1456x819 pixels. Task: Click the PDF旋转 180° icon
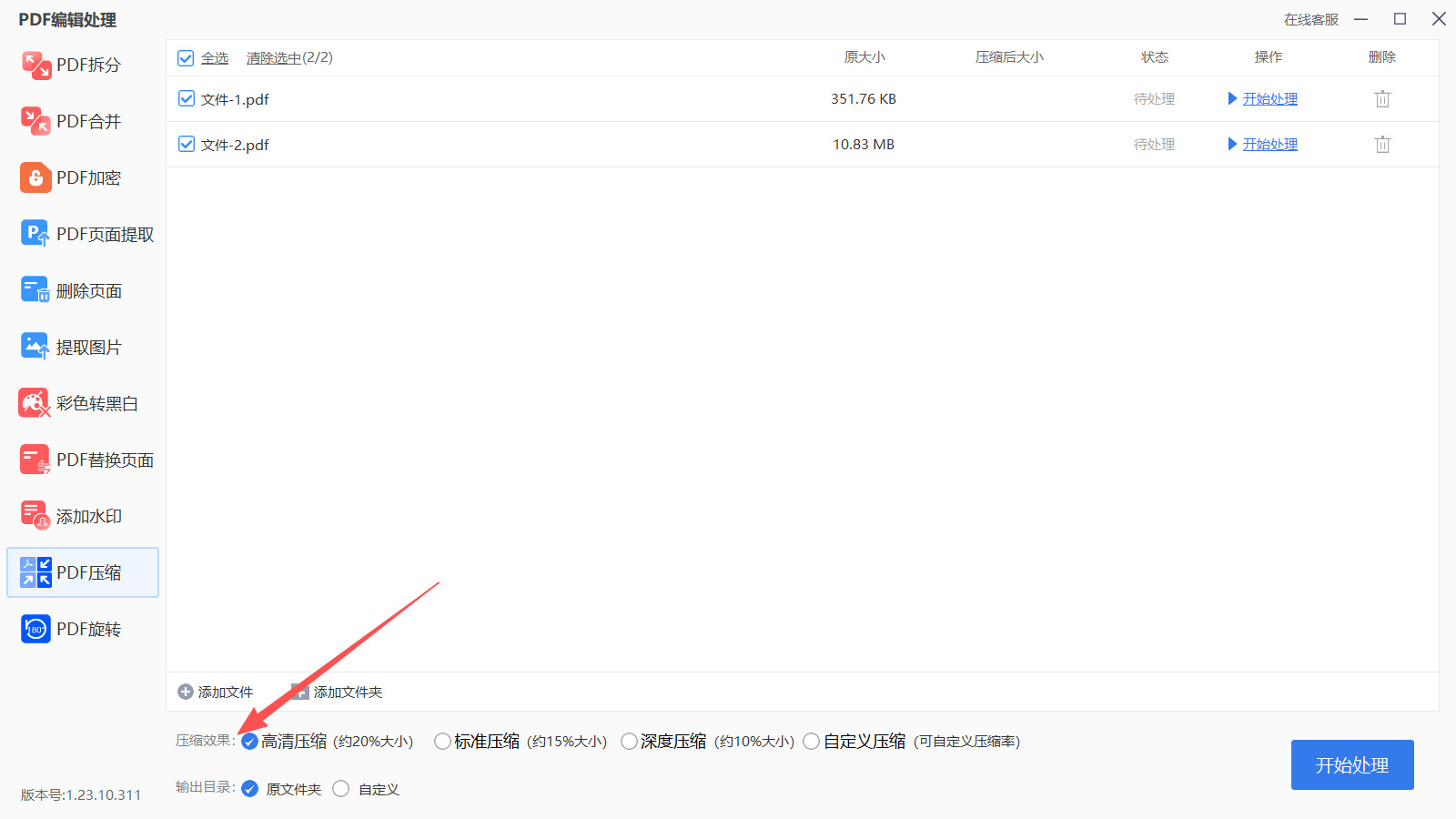click(35, 629)
